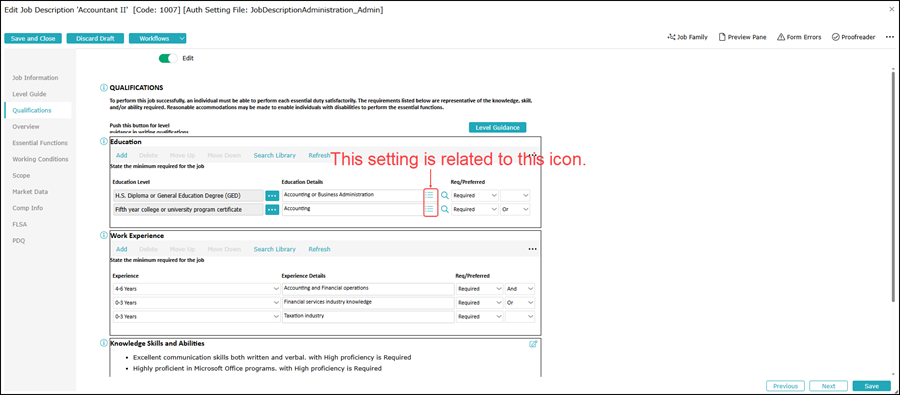
Task: Open the Job Family view
Action: pyautogui.click(x=688, y=37)
